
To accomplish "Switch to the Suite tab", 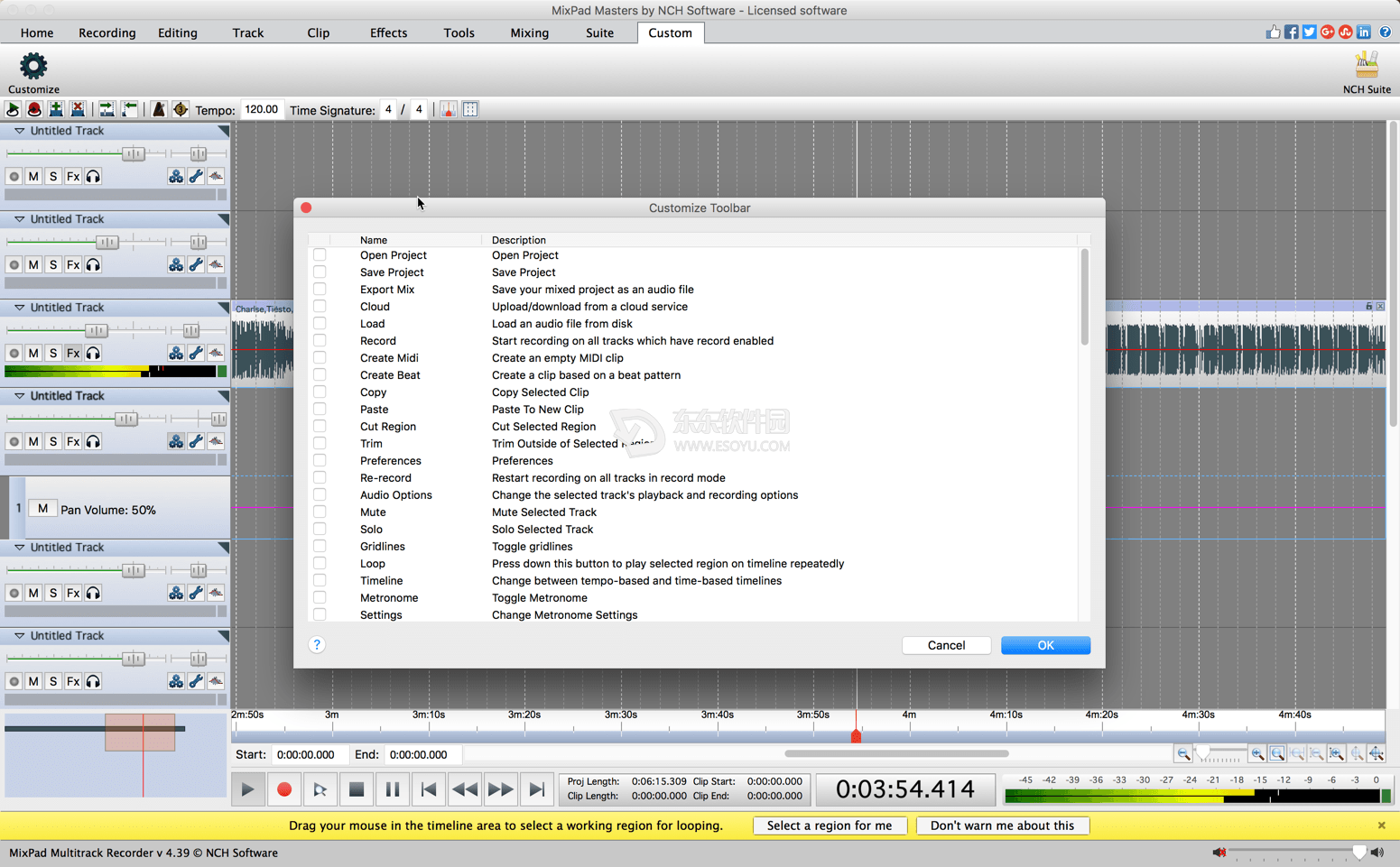I will tap(599, 32).
